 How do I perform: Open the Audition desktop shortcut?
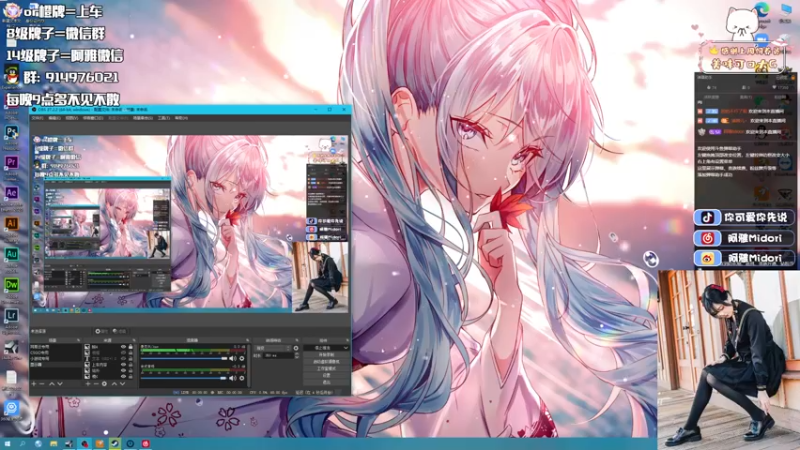coord(11,254)
